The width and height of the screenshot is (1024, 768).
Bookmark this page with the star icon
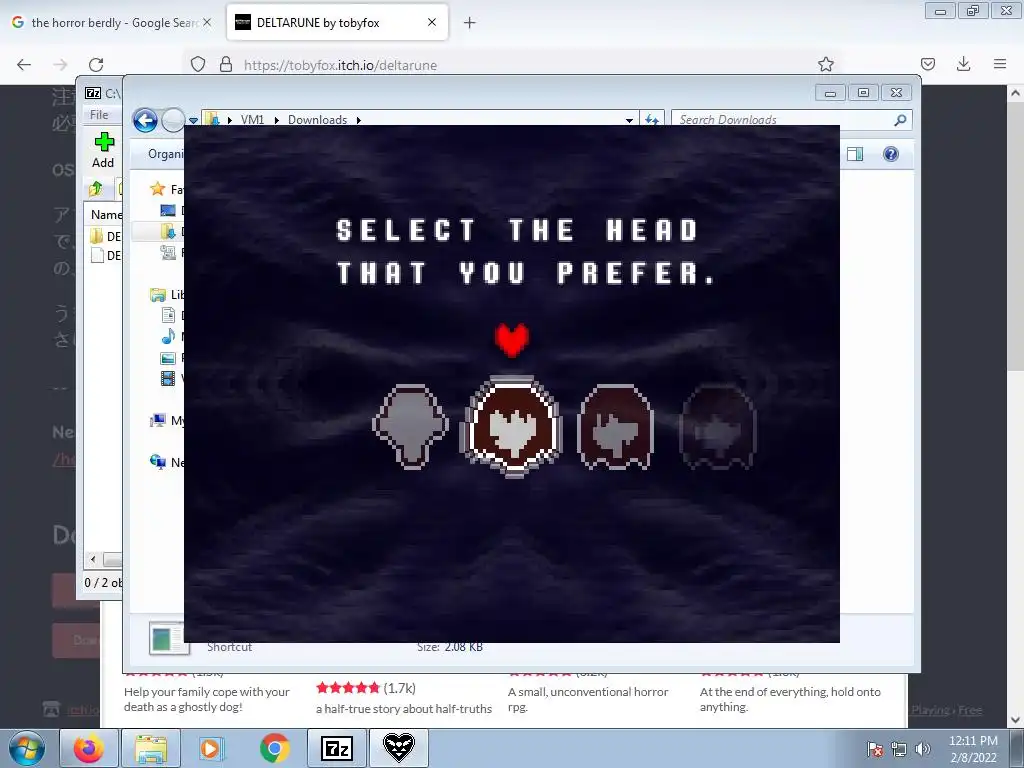pos(825,64)
